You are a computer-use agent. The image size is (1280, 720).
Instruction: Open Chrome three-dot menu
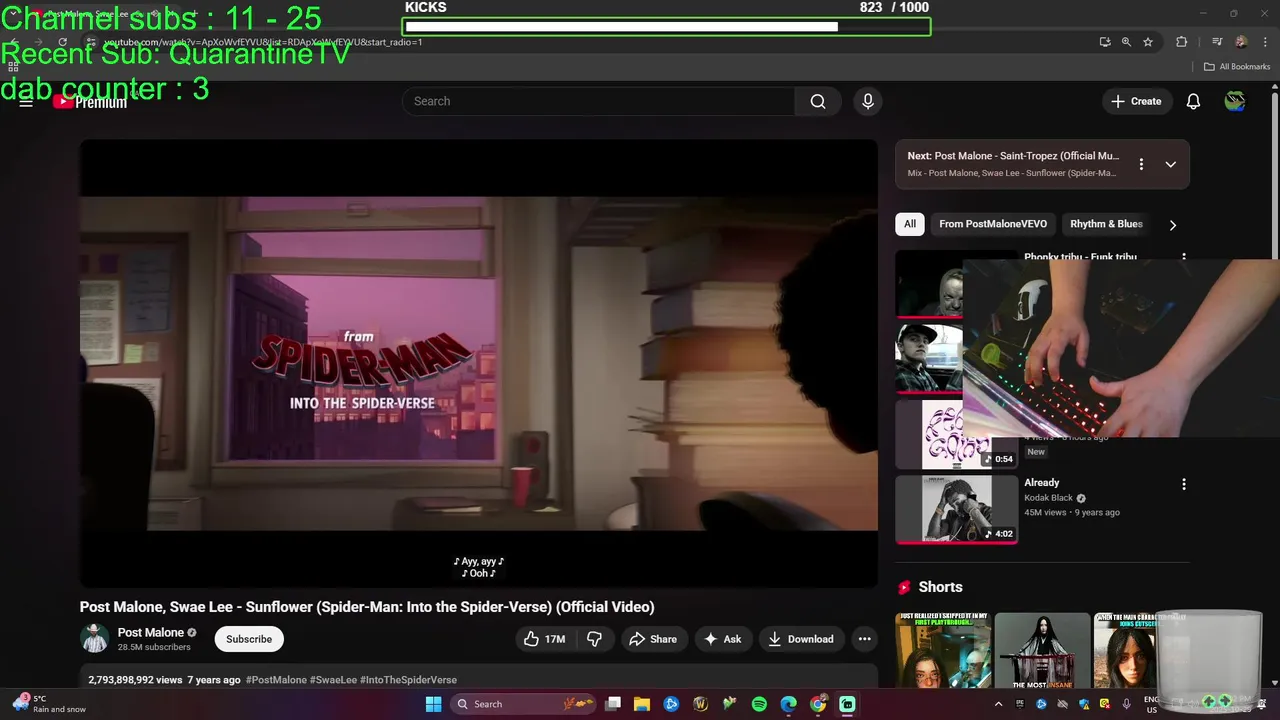click(x=1263, y=42)
